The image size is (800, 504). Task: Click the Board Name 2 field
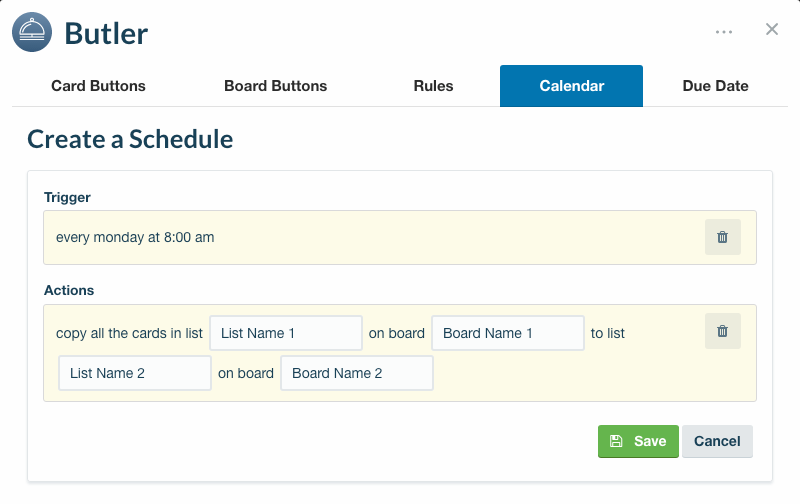[x=357, y=373]
